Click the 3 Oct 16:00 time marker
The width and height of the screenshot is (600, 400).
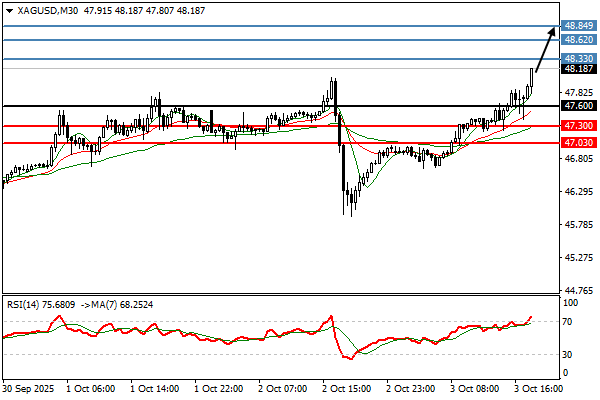538,385
